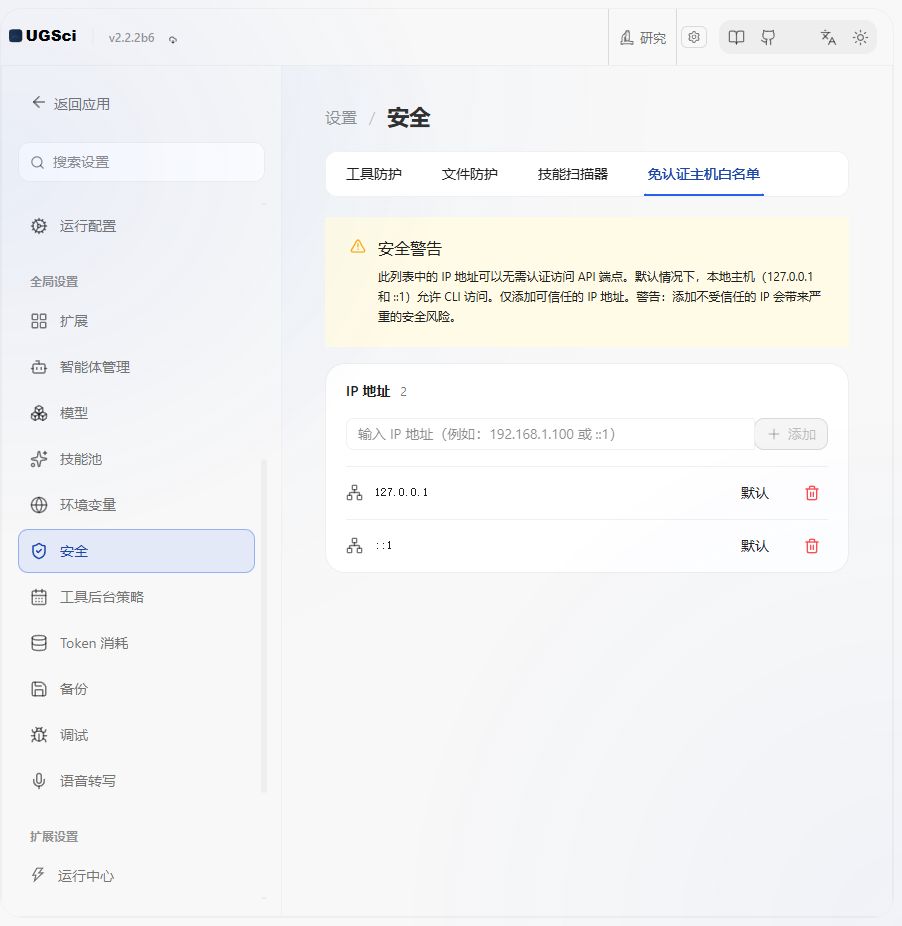Click the 工具后台策略 calendar icon
This screenshot has height=926, width=902.
(39, 597)
